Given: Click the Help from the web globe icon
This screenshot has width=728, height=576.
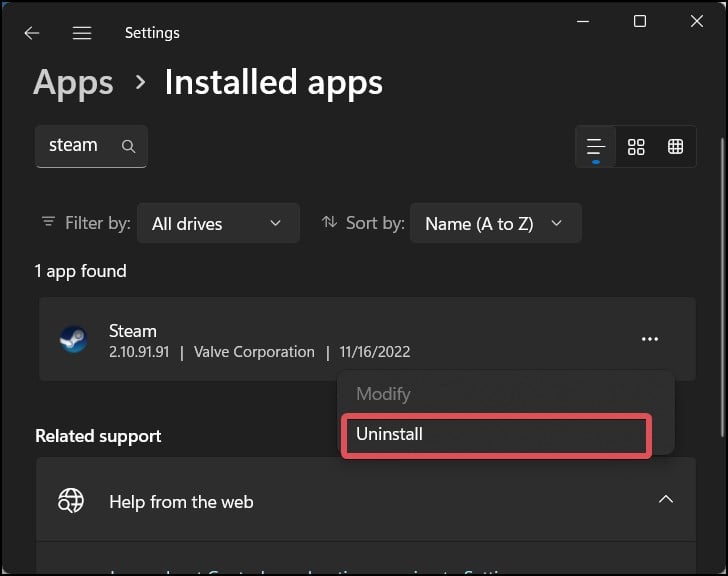Looking at the screenshot, I should tap(71, 501).
